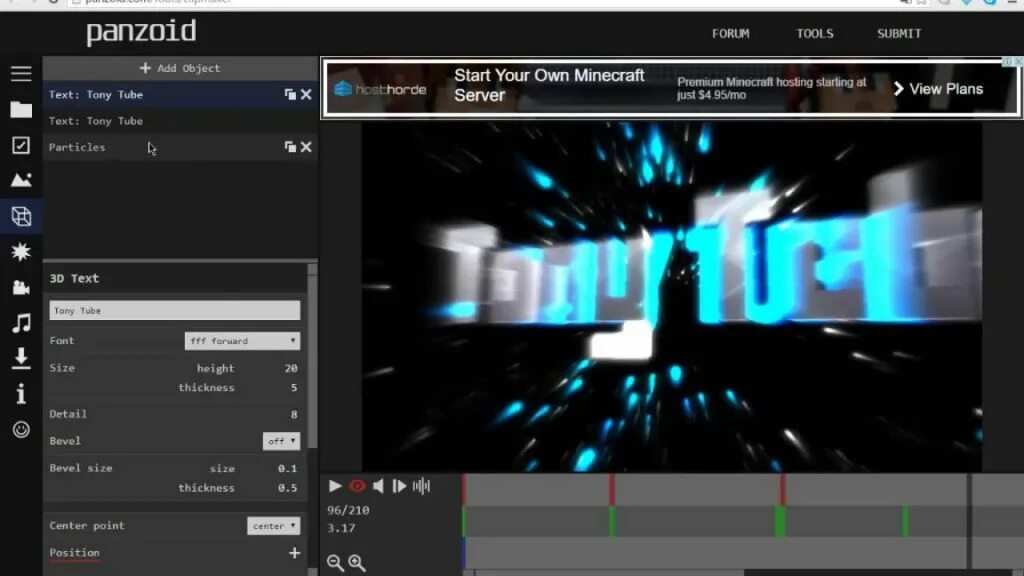Viewport: 1024px width, 576px height.
Task: Toggle the audio waveform display
Action: click(421, 486)
